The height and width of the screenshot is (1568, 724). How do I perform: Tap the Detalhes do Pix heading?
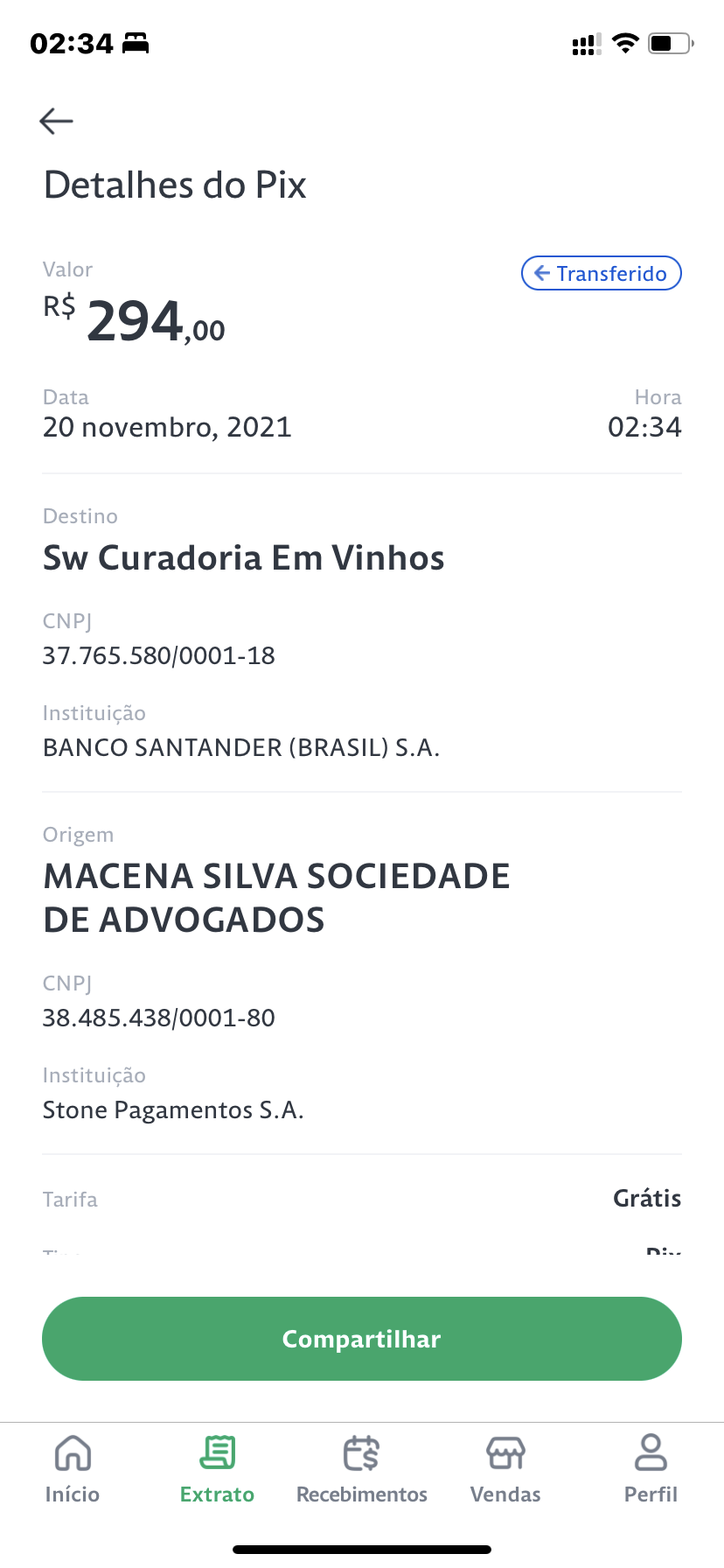coord(175,185)
